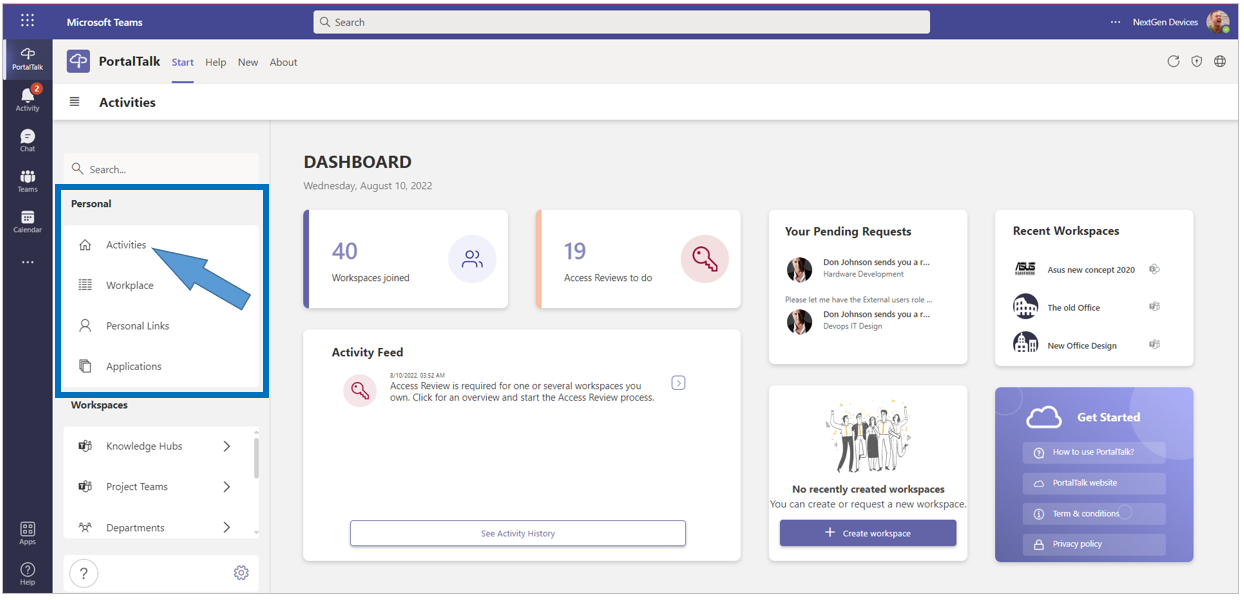Click the PortalTalk logo in the header
The image size is (1244, 600).
[78, 62]
